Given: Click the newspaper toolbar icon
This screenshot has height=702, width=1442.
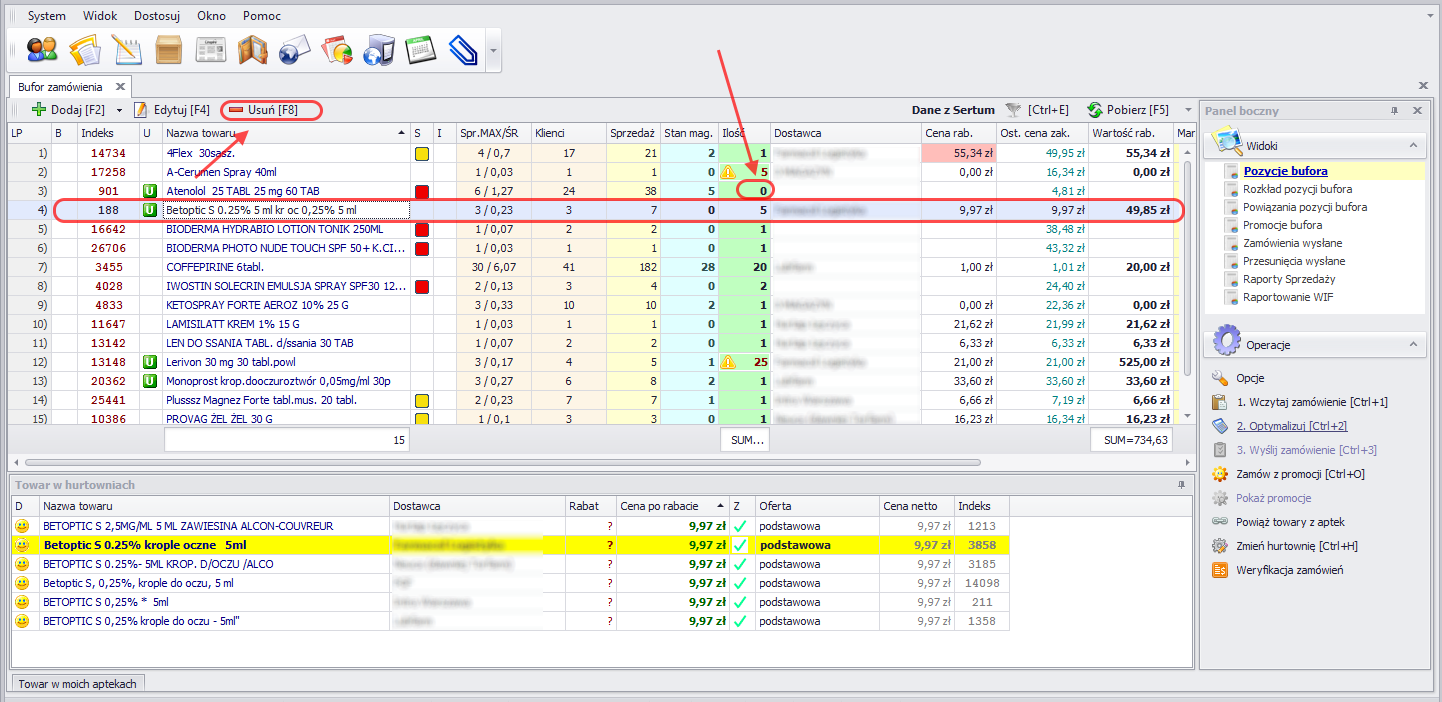Looking at the screenshot, I should (211, 49).
